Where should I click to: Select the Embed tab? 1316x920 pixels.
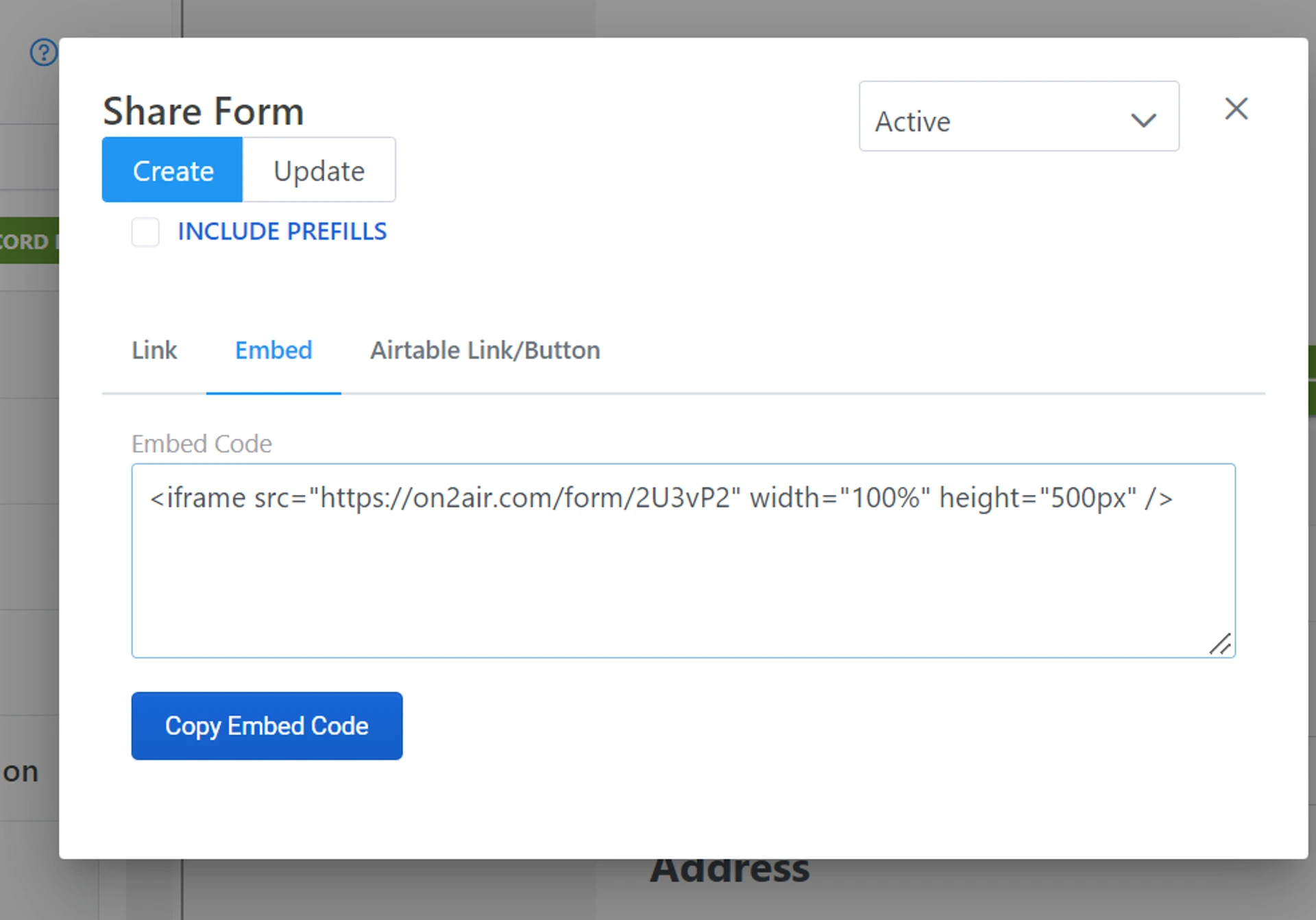pyautogui.click(x=273, y=350)
